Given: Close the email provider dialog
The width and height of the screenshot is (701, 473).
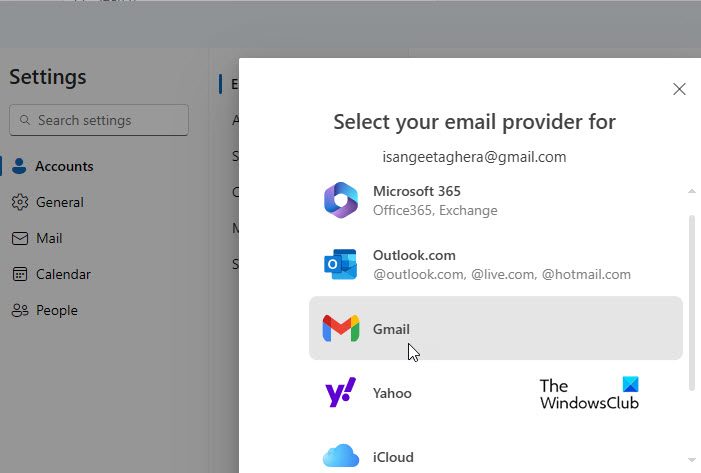Looking at the screenshot, I should pyautogui.click(x=679, y=89).
